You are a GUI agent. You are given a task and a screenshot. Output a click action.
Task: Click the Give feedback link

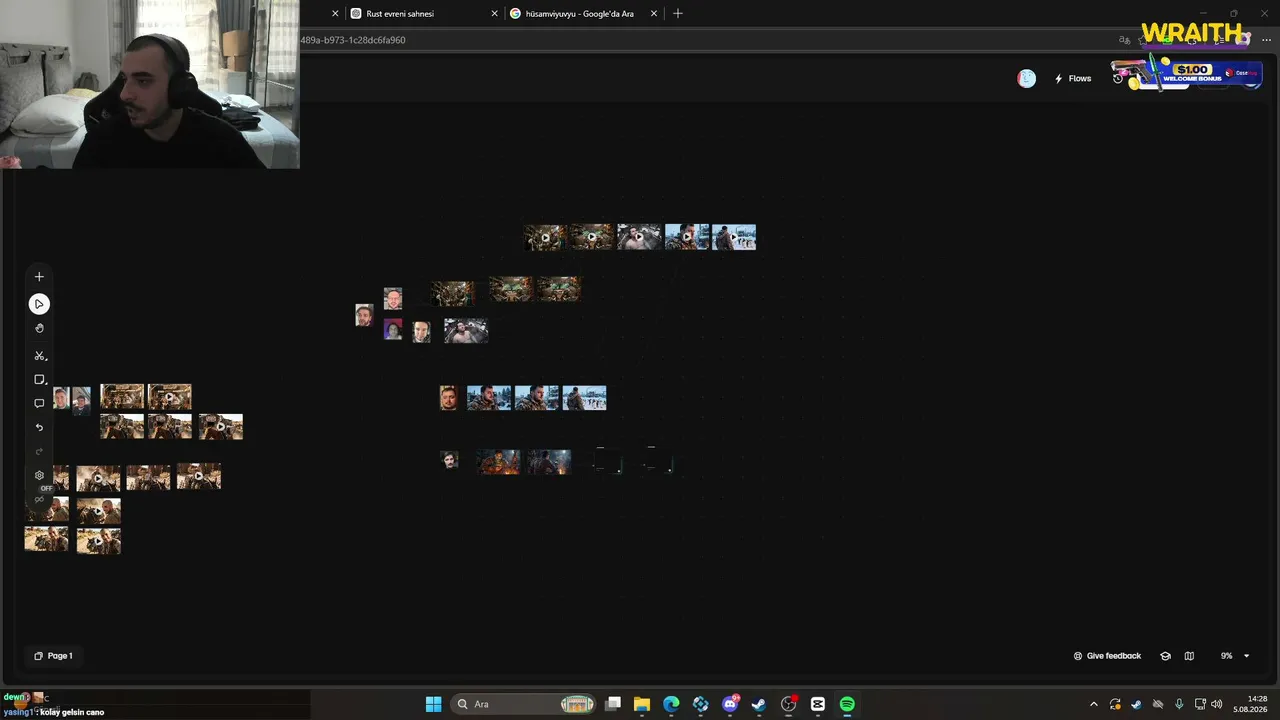tap(1107, 656)
